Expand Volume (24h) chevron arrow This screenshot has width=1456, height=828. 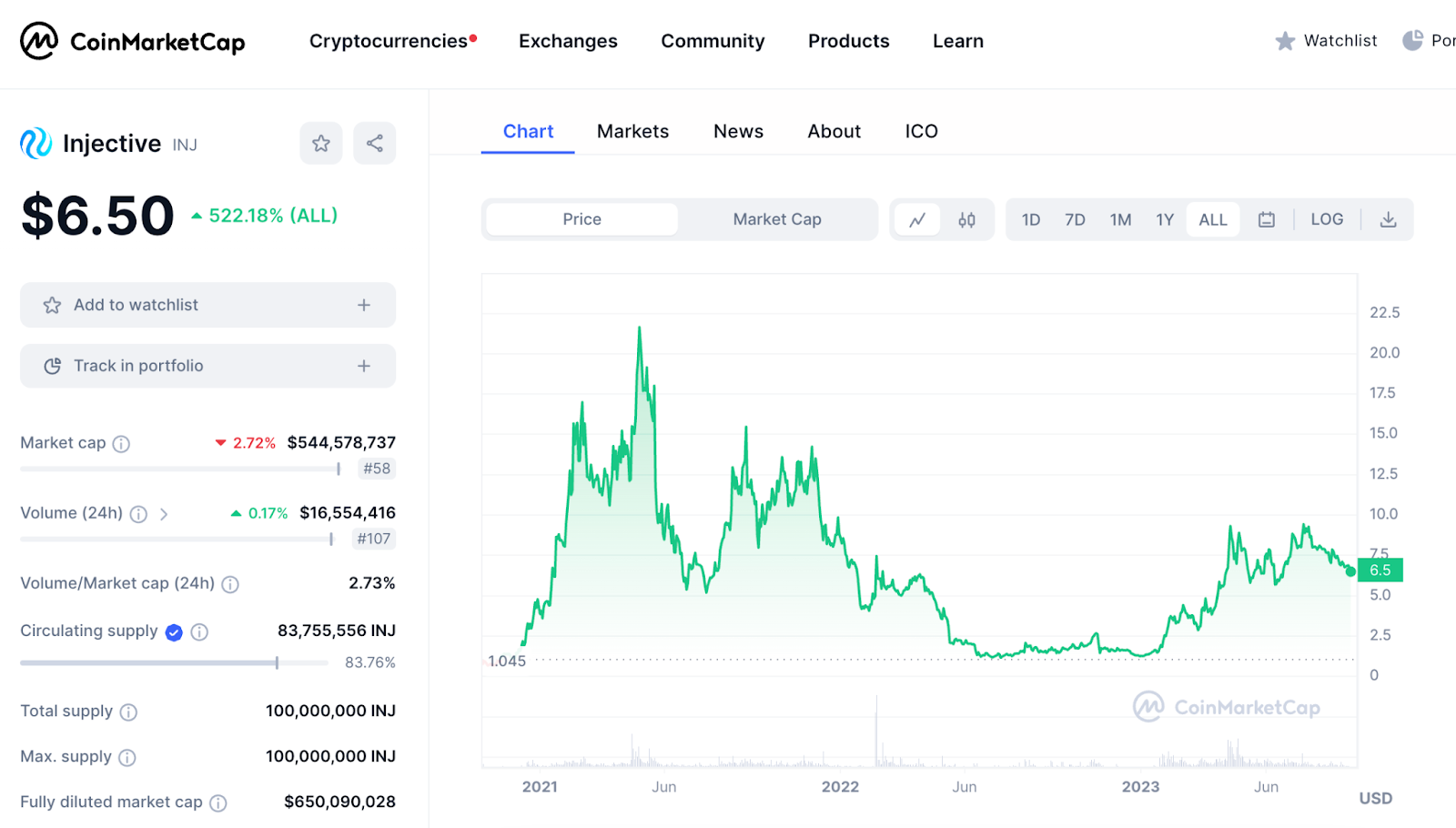164,514
